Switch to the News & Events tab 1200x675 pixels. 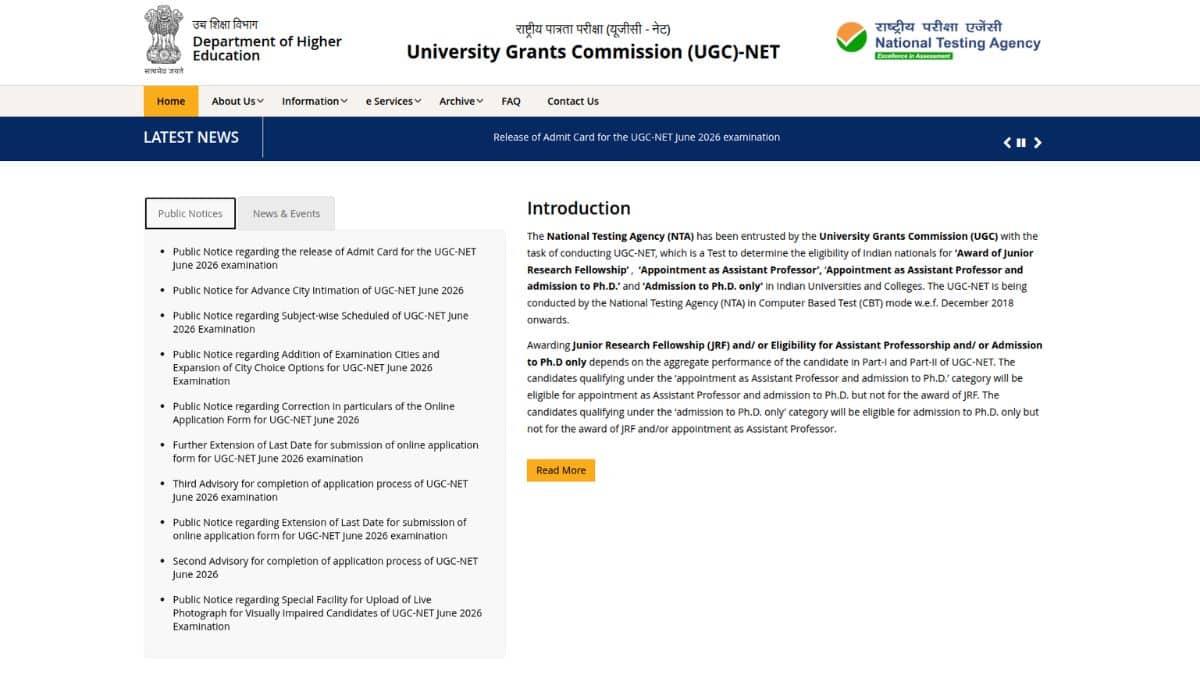tap(286, 214)
